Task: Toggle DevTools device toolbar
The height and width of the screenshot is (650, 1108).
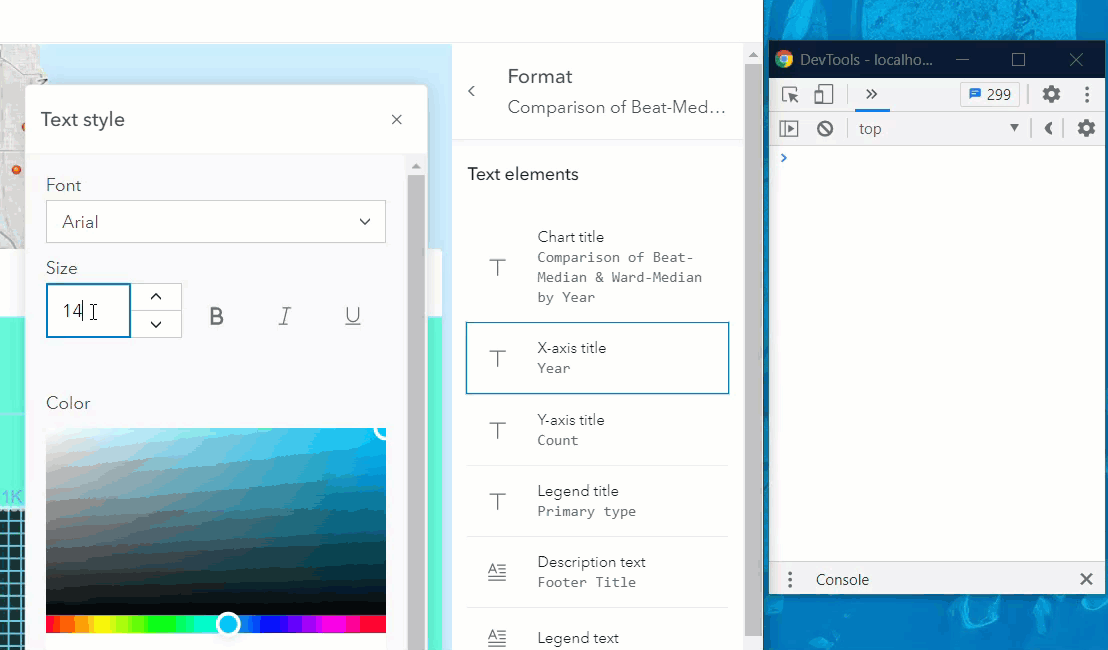Action: click(x=823, y=94)
